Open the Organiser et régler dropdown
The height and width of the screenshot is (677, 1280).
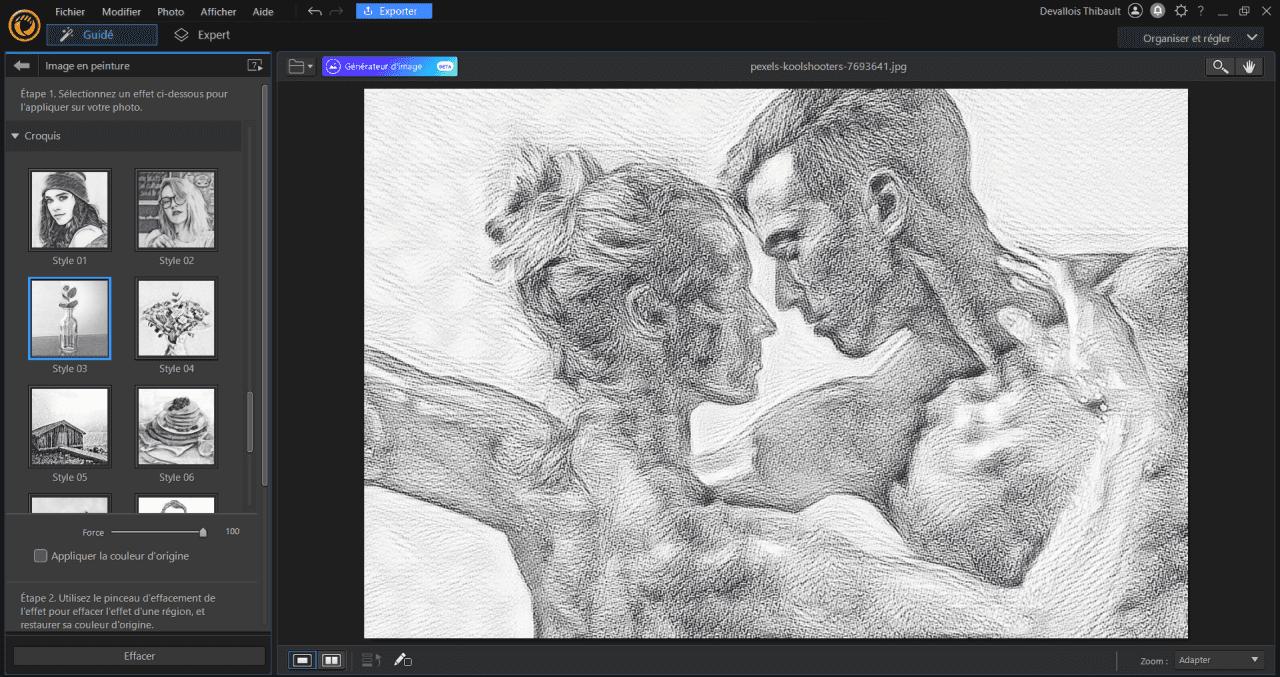1190,37
